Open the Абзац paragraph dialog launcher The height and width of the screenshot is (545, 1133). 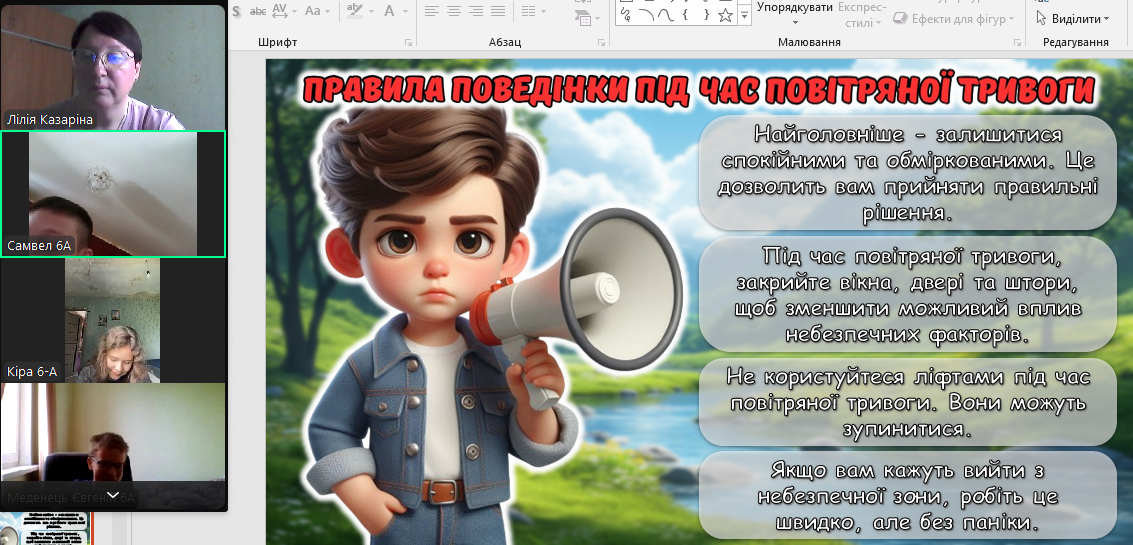(x=601, y=43)
